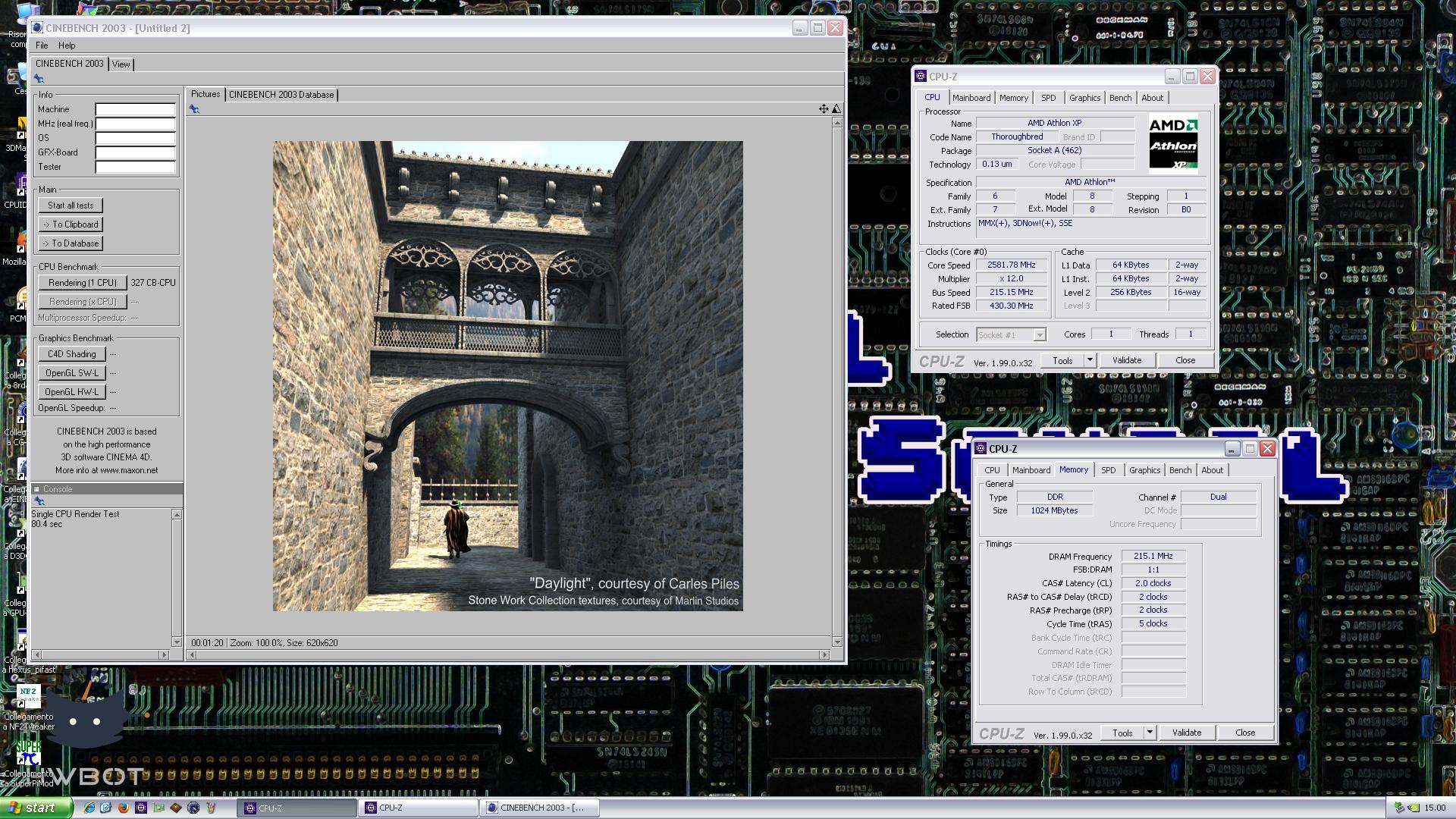1456x819 pixels.
Task: Click the OS input field
Action: 135,138
